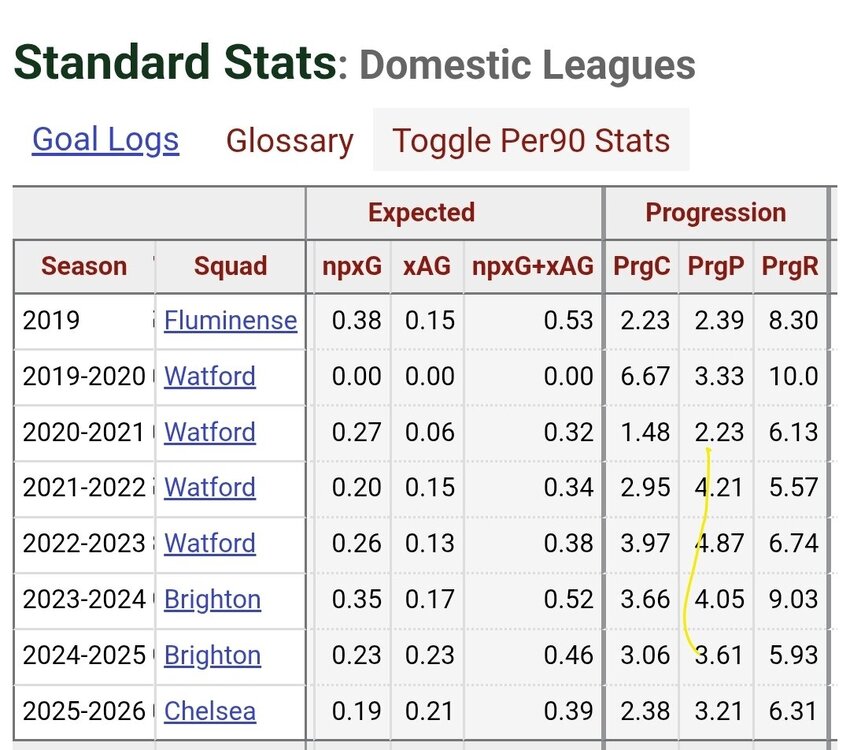Open Watford link for 2019-2020 season
The height and width of the screenshot is (750, 850).
(x=210, y=376)
